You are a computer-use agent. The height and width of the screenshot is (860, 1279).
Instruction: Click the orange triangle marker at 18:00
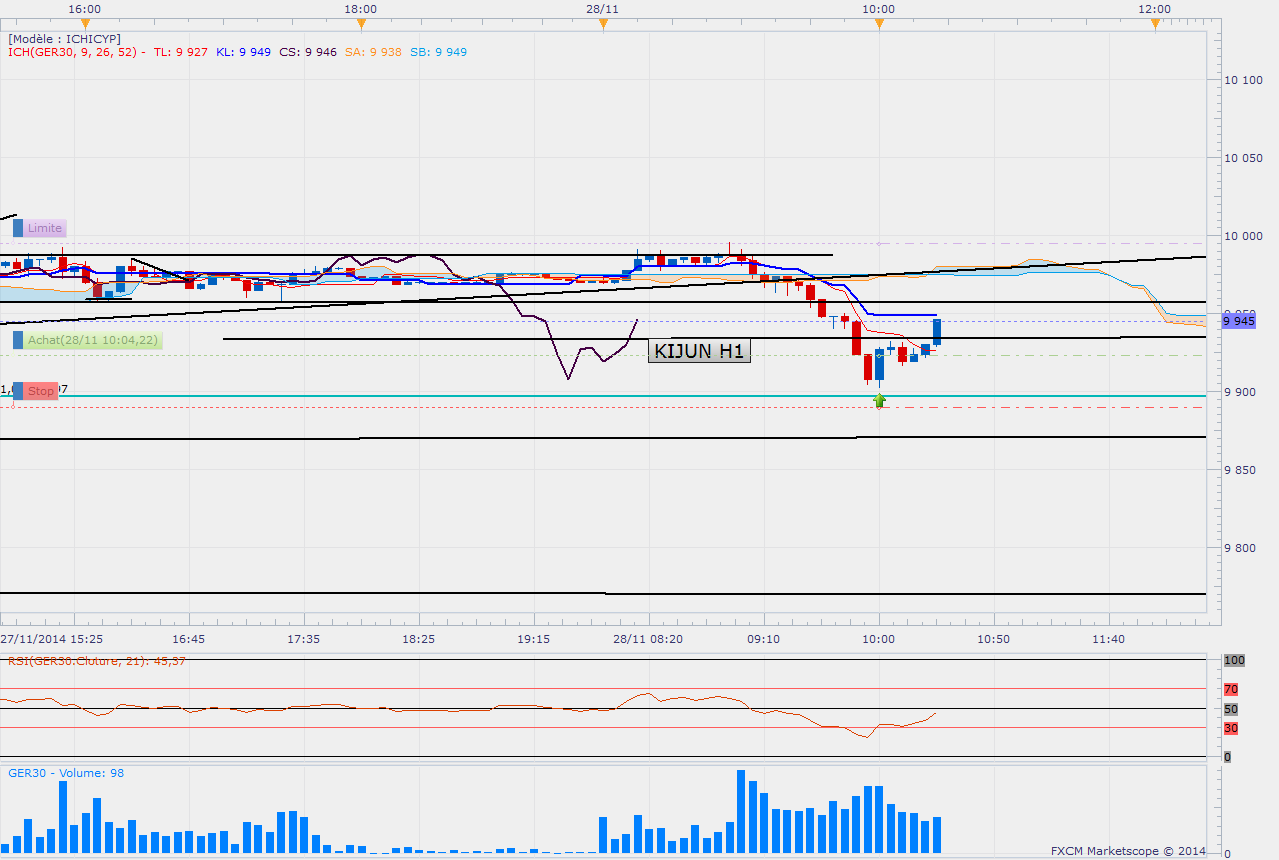[x=361, y=23]
